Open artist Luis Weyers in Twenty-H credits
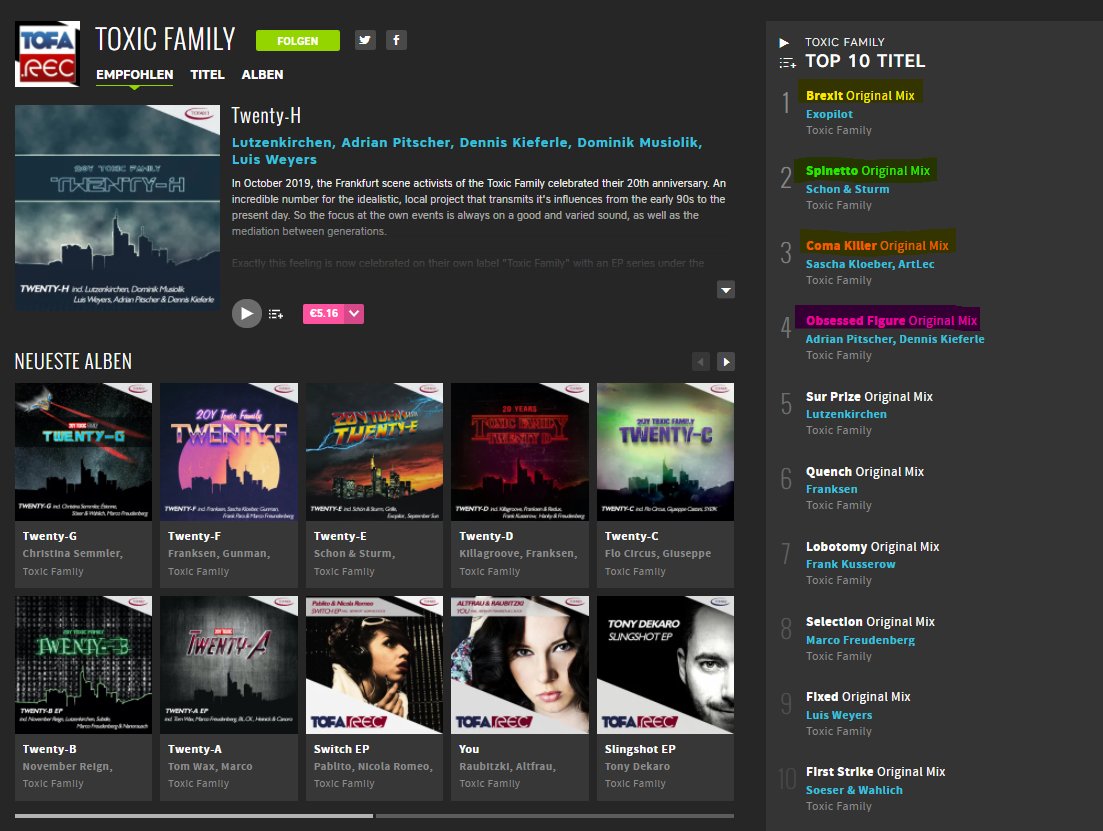Viewport: 1103px width, 831px height. [274, 160]
